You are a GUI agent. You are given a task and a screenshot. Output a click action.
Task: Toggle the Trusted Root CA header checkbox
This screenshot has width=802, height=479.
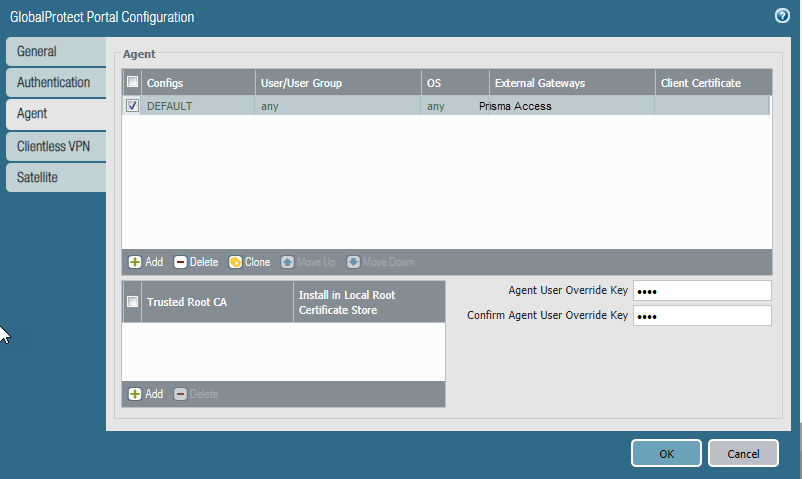pos(133,301)
